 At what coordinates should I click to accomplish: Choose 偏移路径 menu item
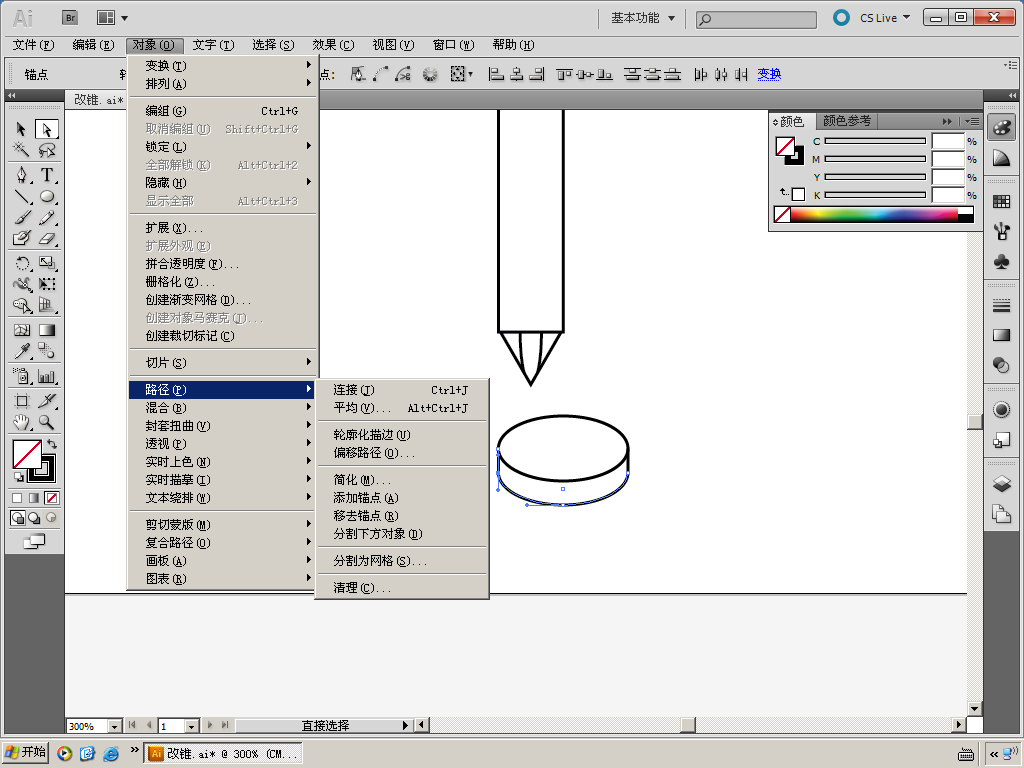402,453
